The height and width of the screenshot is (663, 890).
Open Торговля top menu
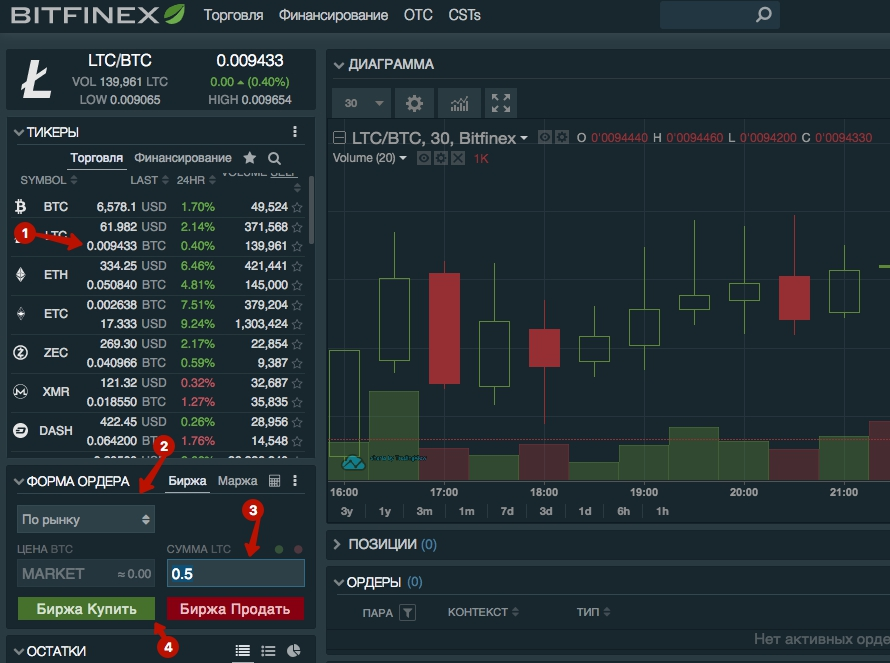233,15
